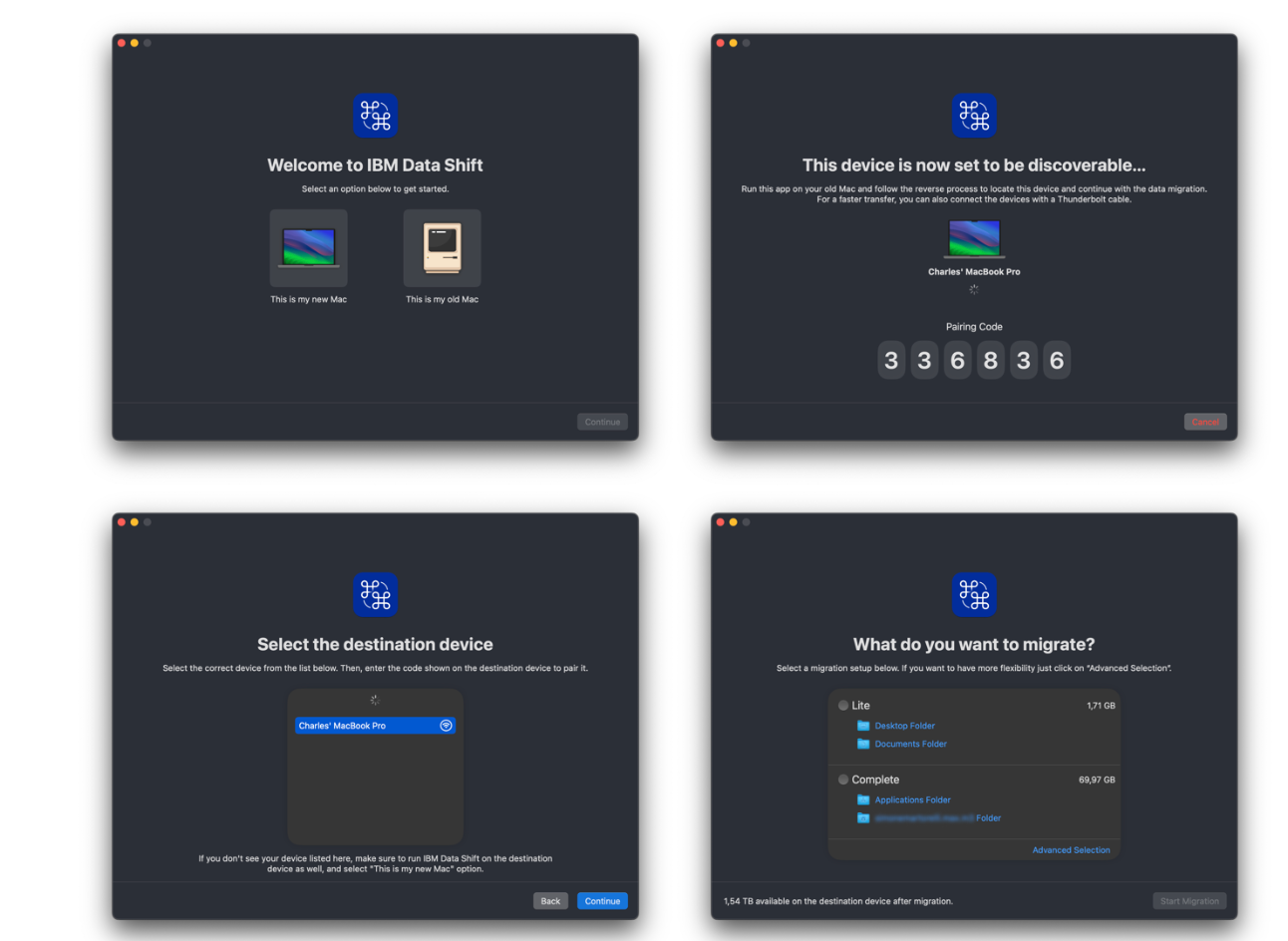Select Charles' MacBook Pro in device list

pos(375,726)
